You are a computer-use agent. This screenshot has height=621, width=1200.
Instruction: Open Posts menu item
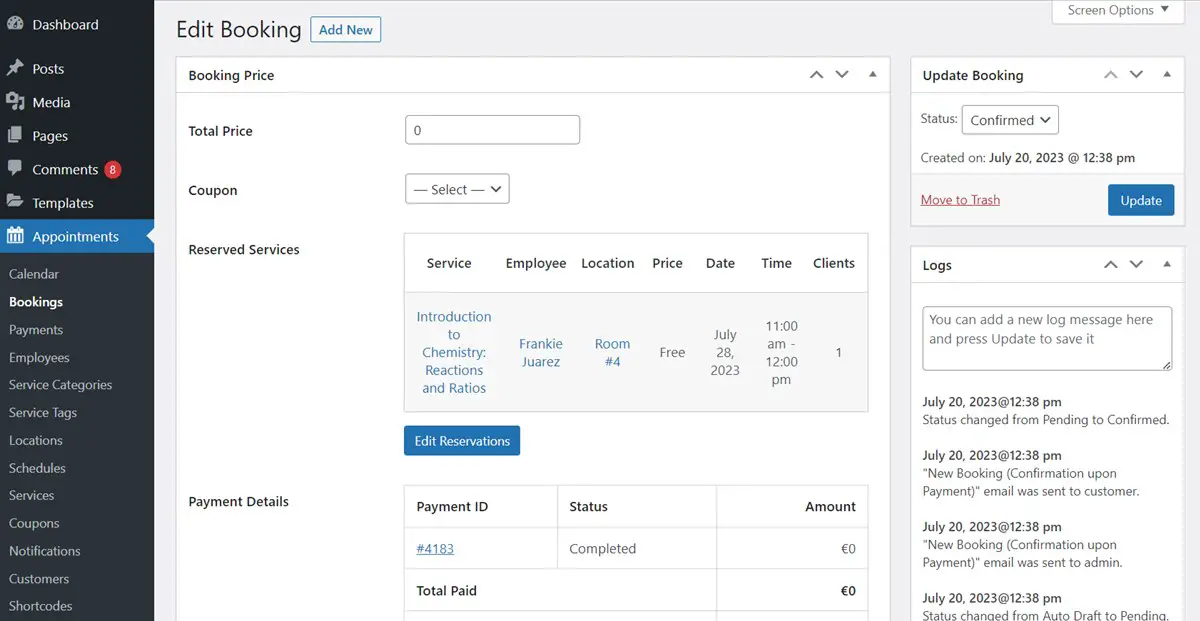click(x=48, y=69)
